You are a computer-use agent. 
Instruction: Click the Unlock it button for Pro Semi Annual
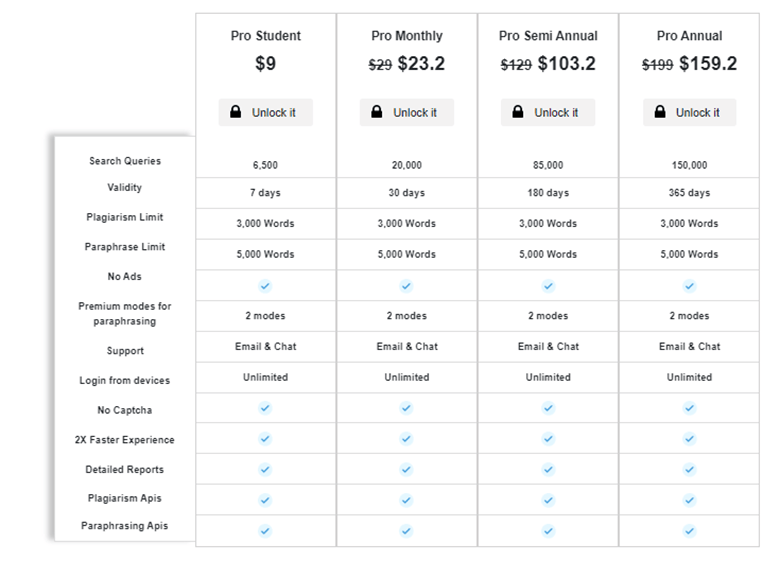click(548, 112)
